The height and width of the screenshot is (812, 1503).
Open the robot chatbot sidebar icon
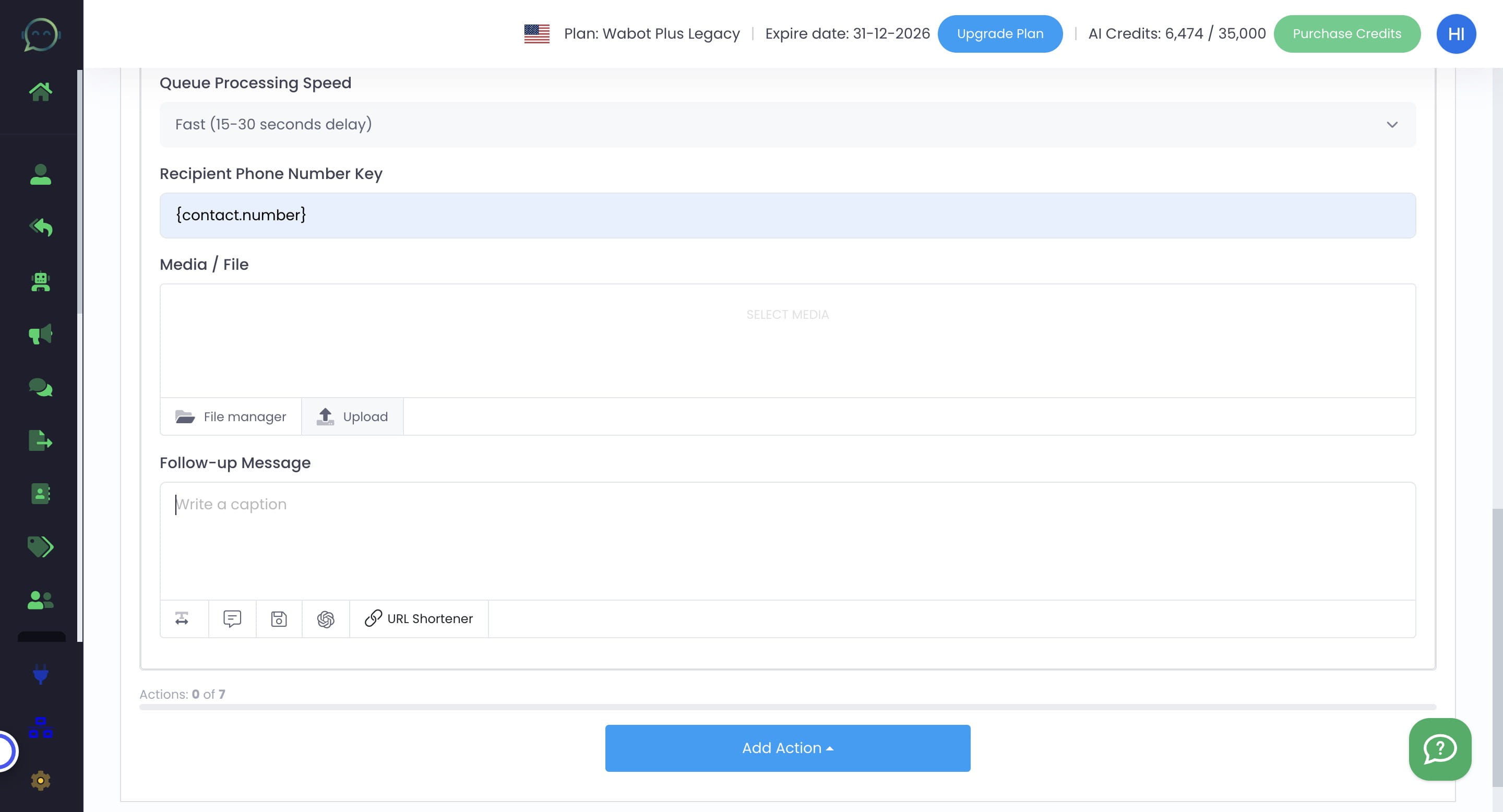click(40, 282)
